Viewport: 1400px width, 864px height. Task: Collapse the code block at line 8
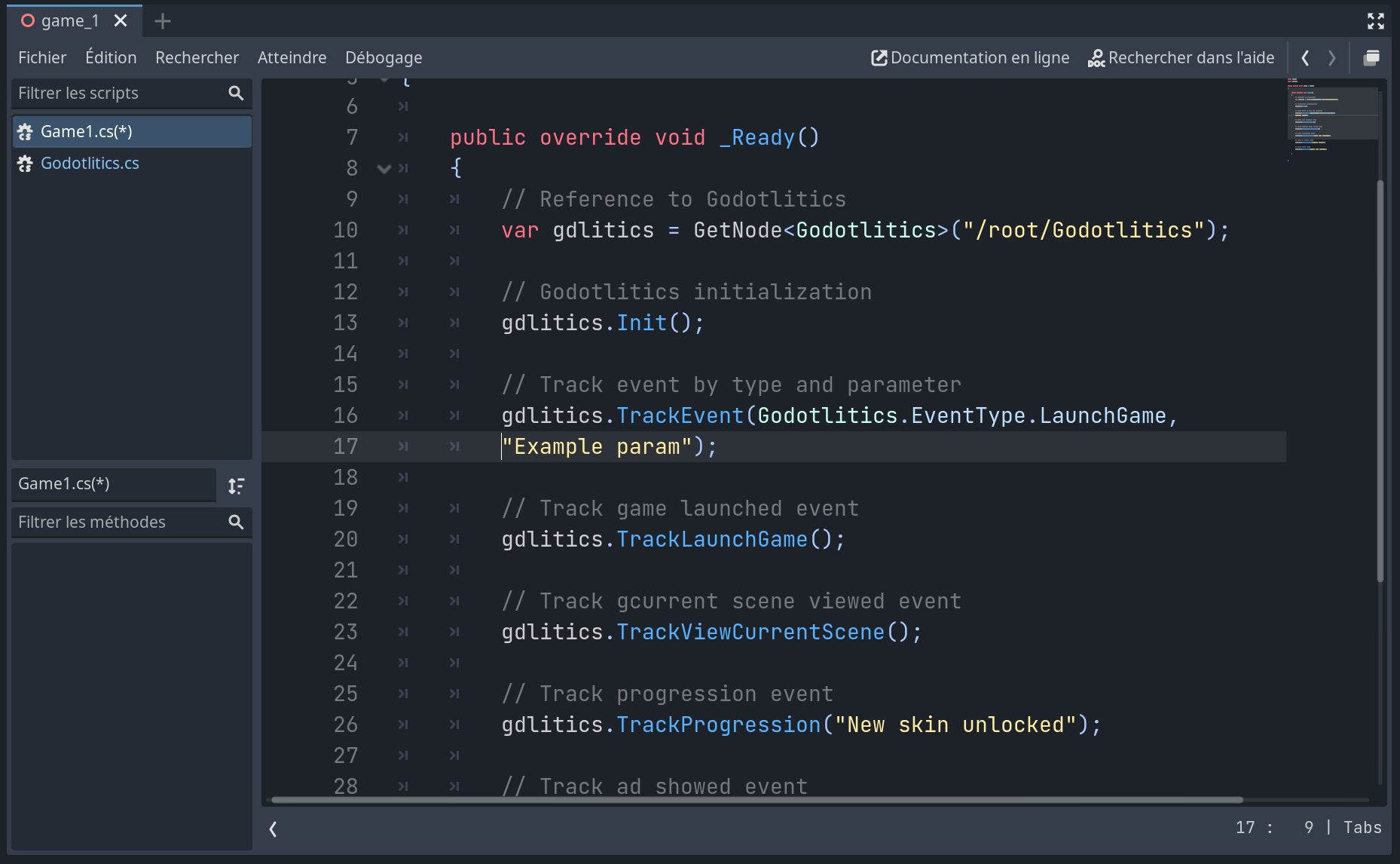(x=384, y=168)
